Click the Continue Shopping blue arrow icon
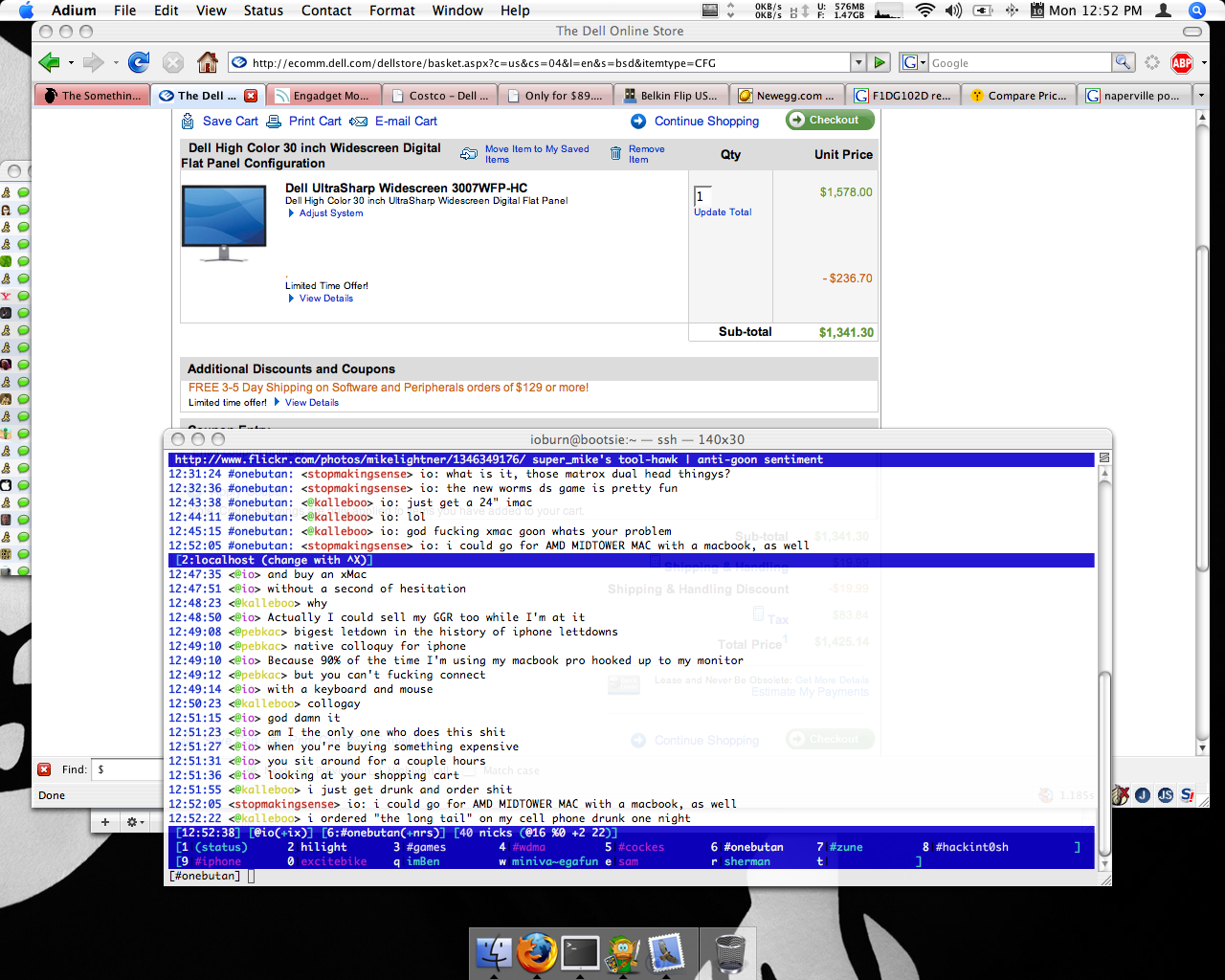This screenshot has width=1225, height=980. 638,122
